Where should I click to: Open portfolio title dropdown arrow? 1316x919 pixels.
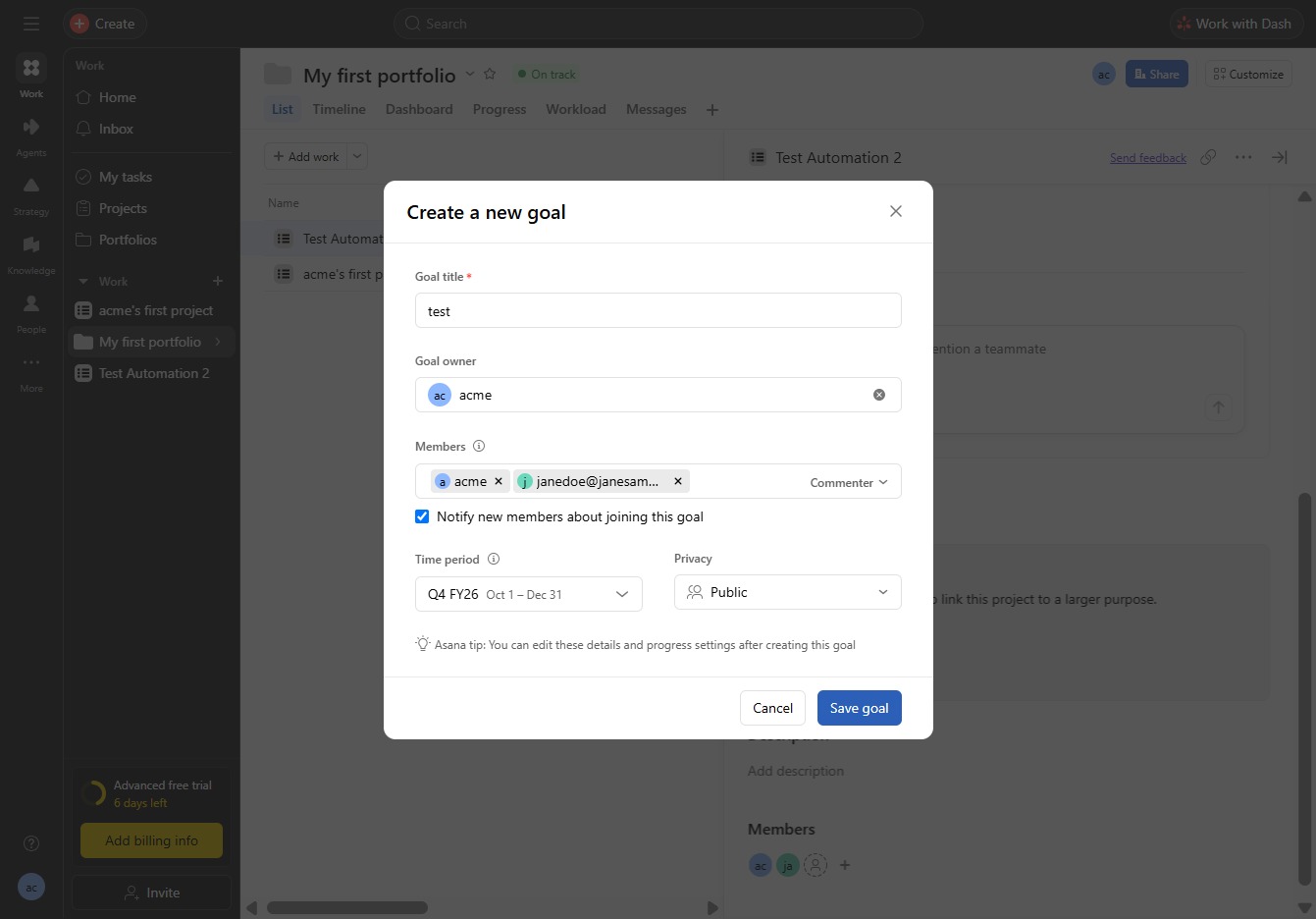[x=469, y=74]
